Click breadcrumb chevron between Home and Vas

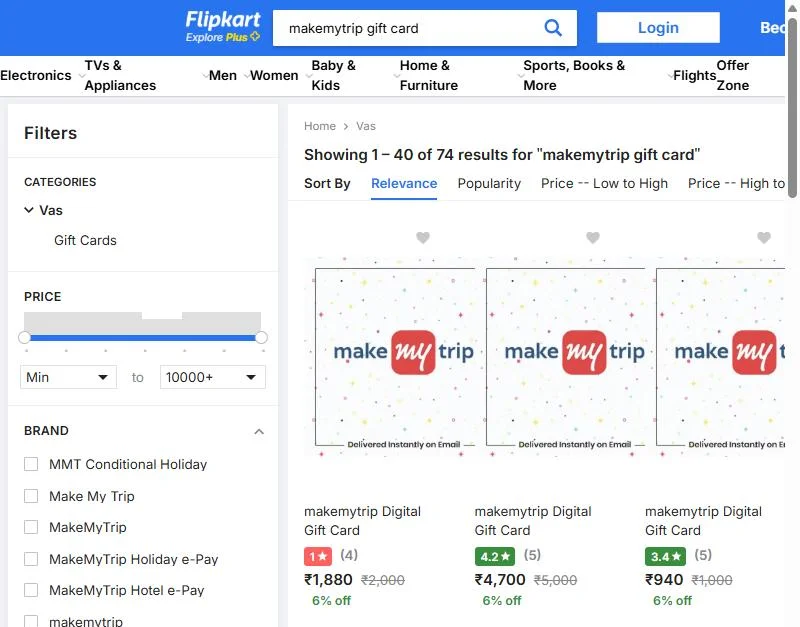(x=346, y=126)
